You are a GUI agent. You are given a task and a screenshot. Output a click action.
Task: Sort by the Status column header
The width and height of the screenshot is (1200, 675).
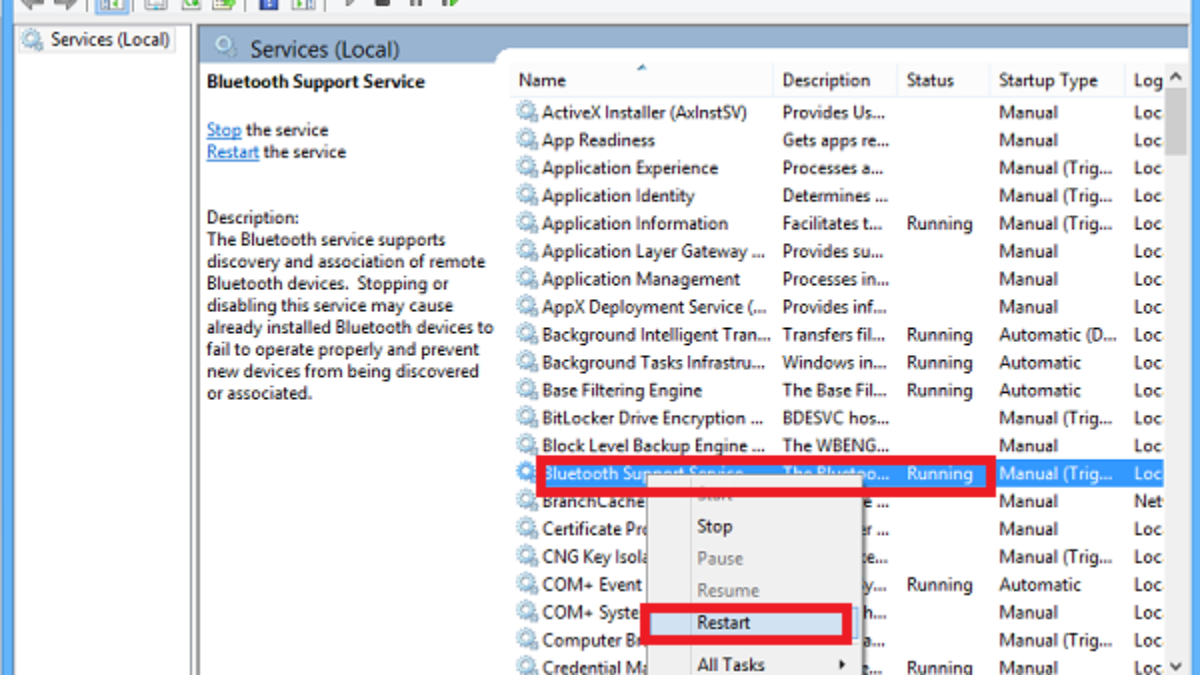[942, 80]
